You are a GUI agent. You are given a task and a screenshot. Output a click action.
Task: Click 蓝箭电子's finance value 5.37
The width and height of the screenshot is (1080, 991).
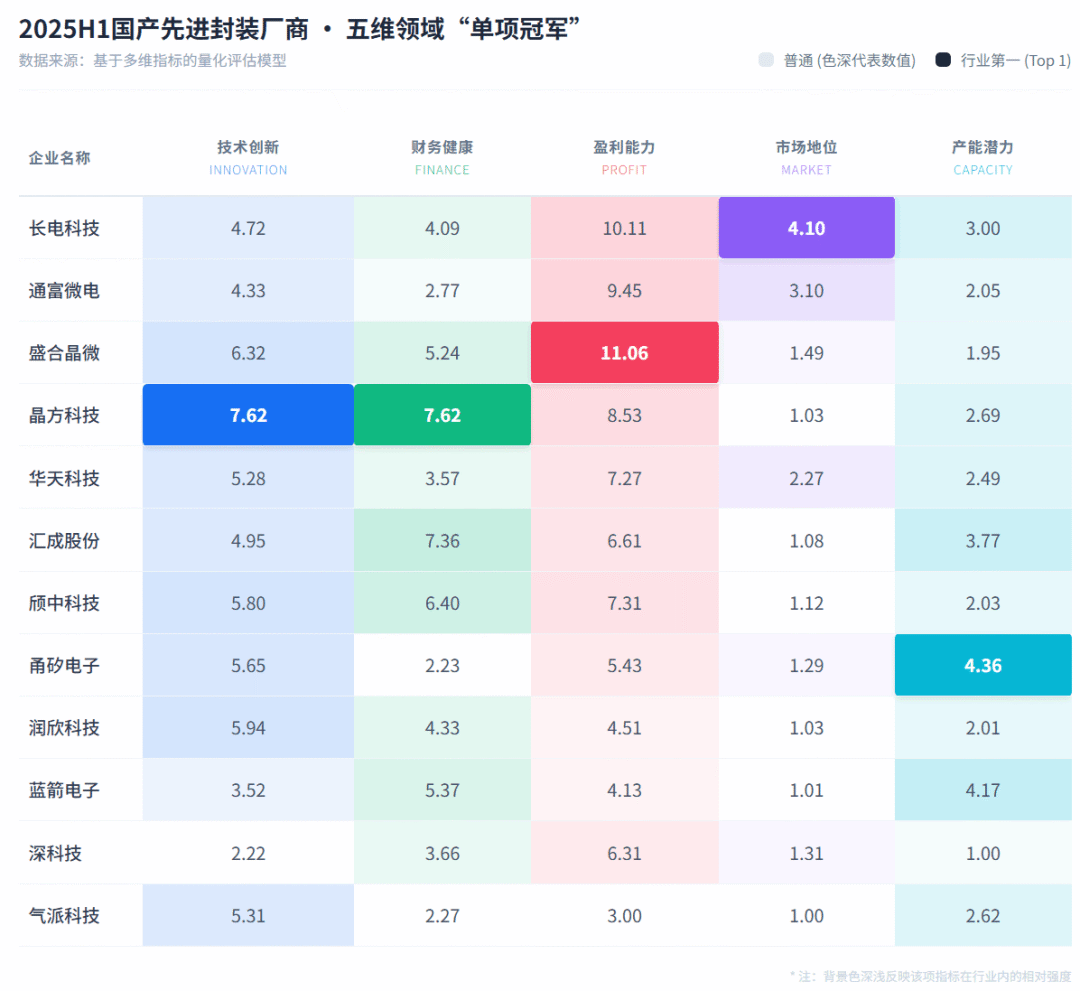point(442,790)
